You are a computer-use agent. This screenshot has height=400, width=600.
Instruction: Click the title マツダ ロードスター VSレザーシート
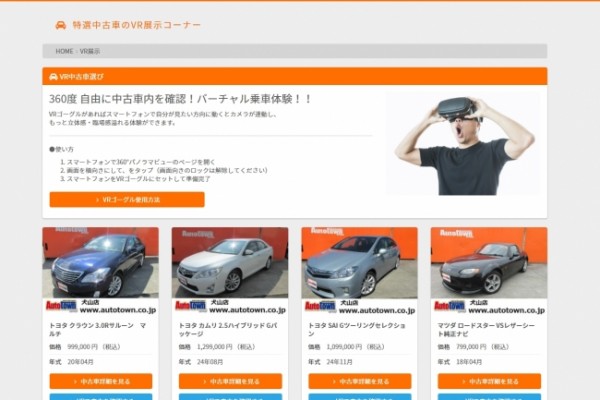coord(486,330)
